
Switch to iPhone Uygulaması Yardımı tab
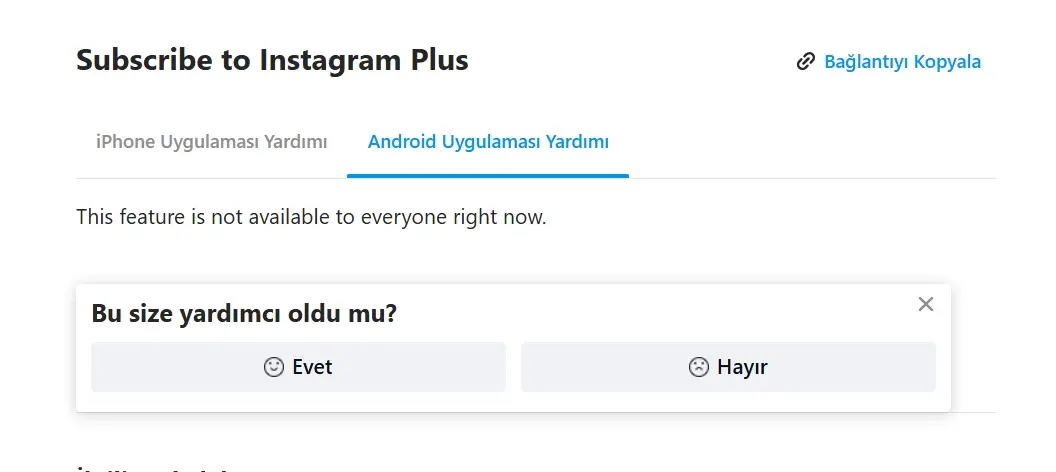(x=211, y=142)
